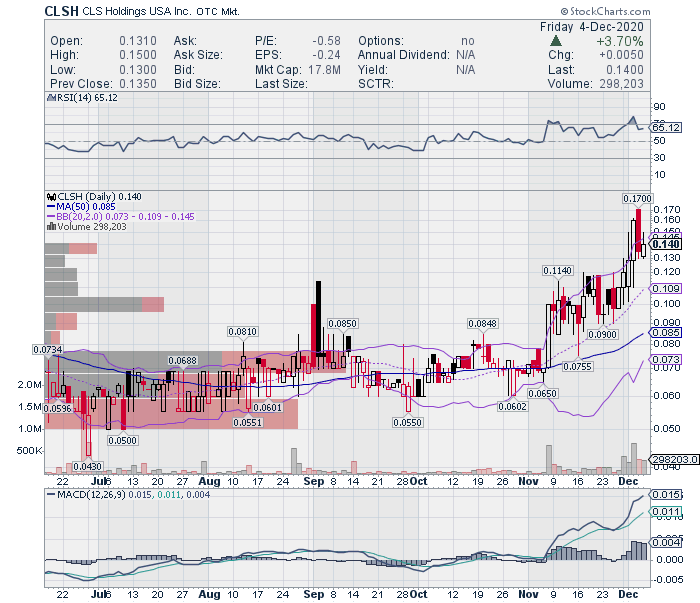The image size is (700, 603).
Task: Click the Low value 0.1300
Action: pyautogui.click(x=138, y=70)
